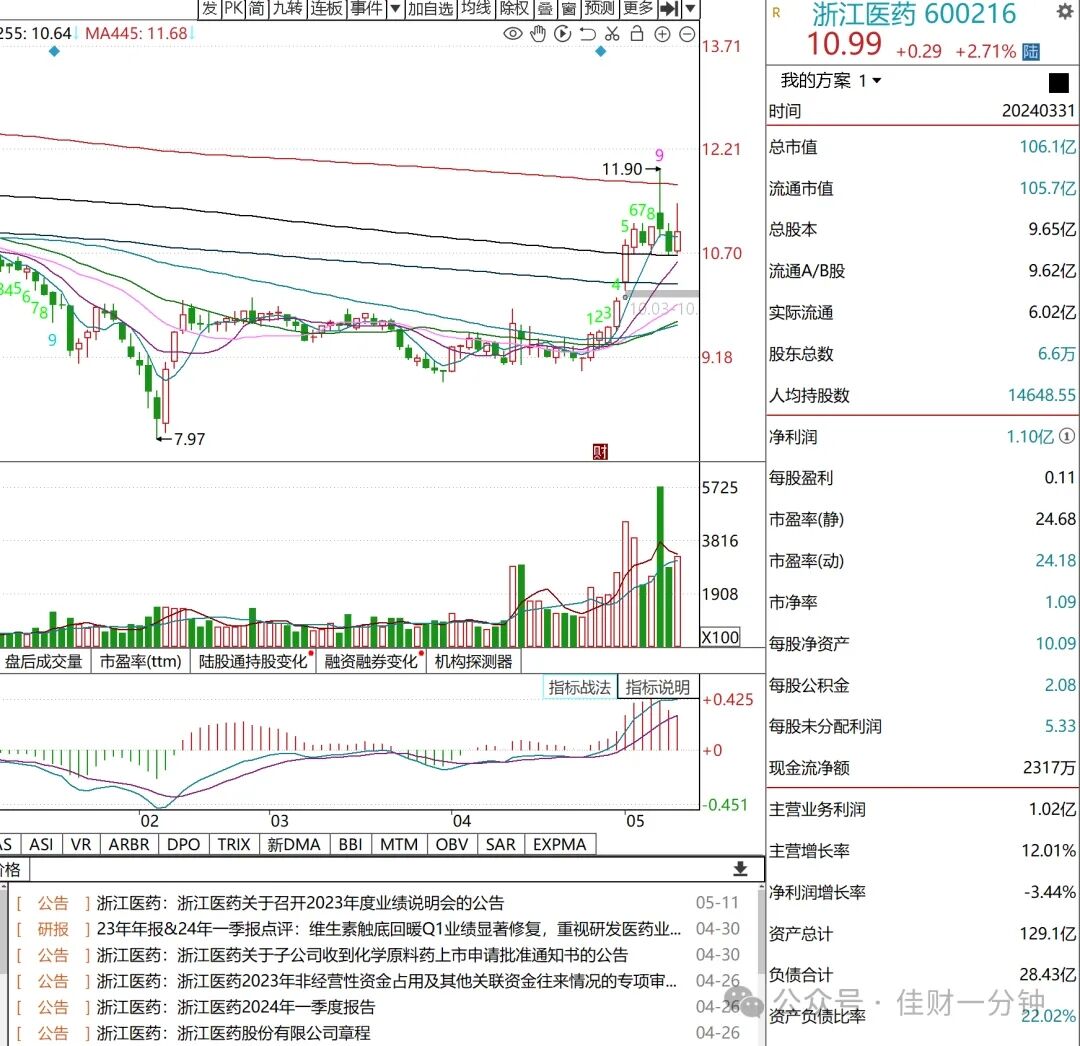Click the 叠 overlay toolbar button
Image resolution: width=1080 pixels, height=1046 pixels.
546,9
